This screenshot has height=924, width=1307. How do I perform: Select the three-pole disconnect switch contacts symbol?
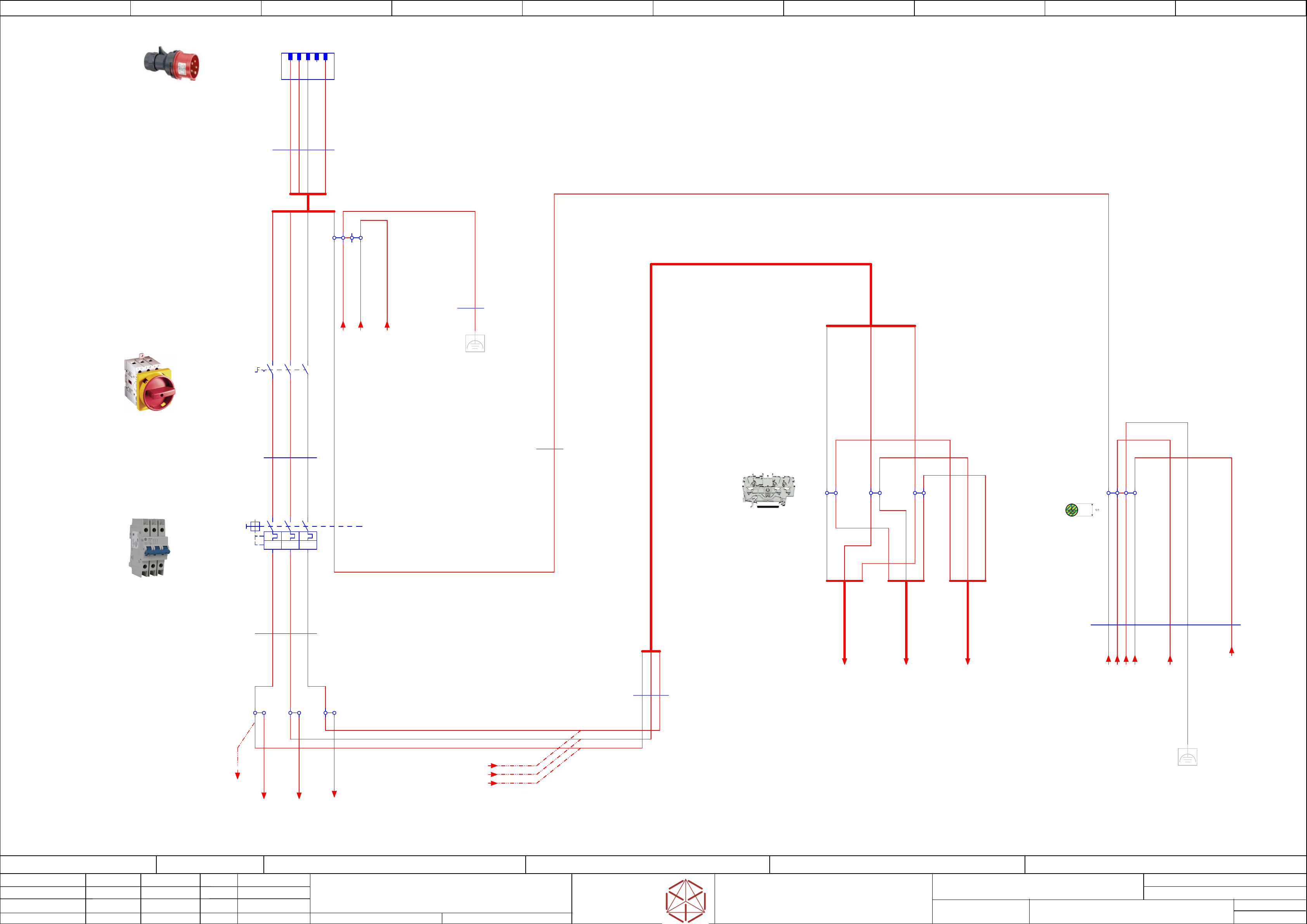(287, 370)
